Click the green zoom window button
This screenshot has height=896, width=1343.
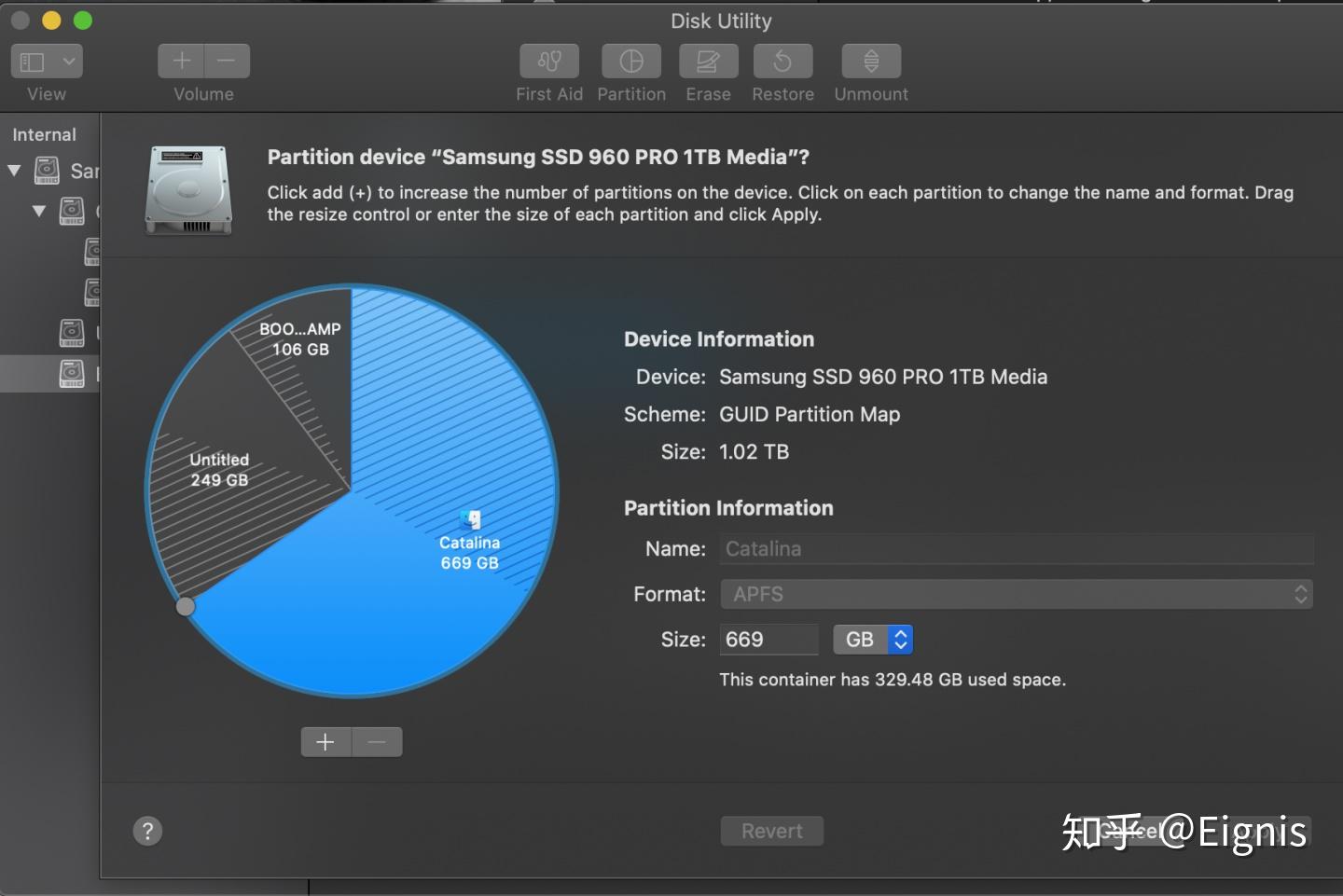83,20
